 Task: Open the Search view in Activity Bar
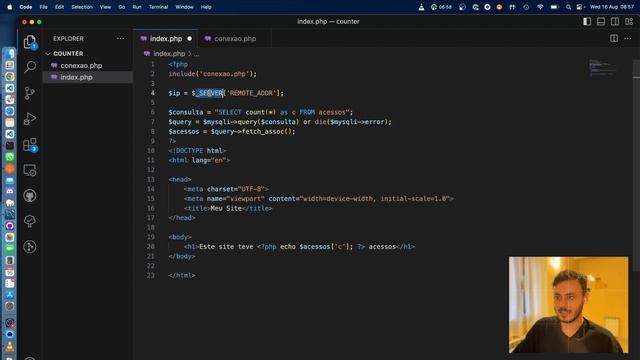coord(30,67)
